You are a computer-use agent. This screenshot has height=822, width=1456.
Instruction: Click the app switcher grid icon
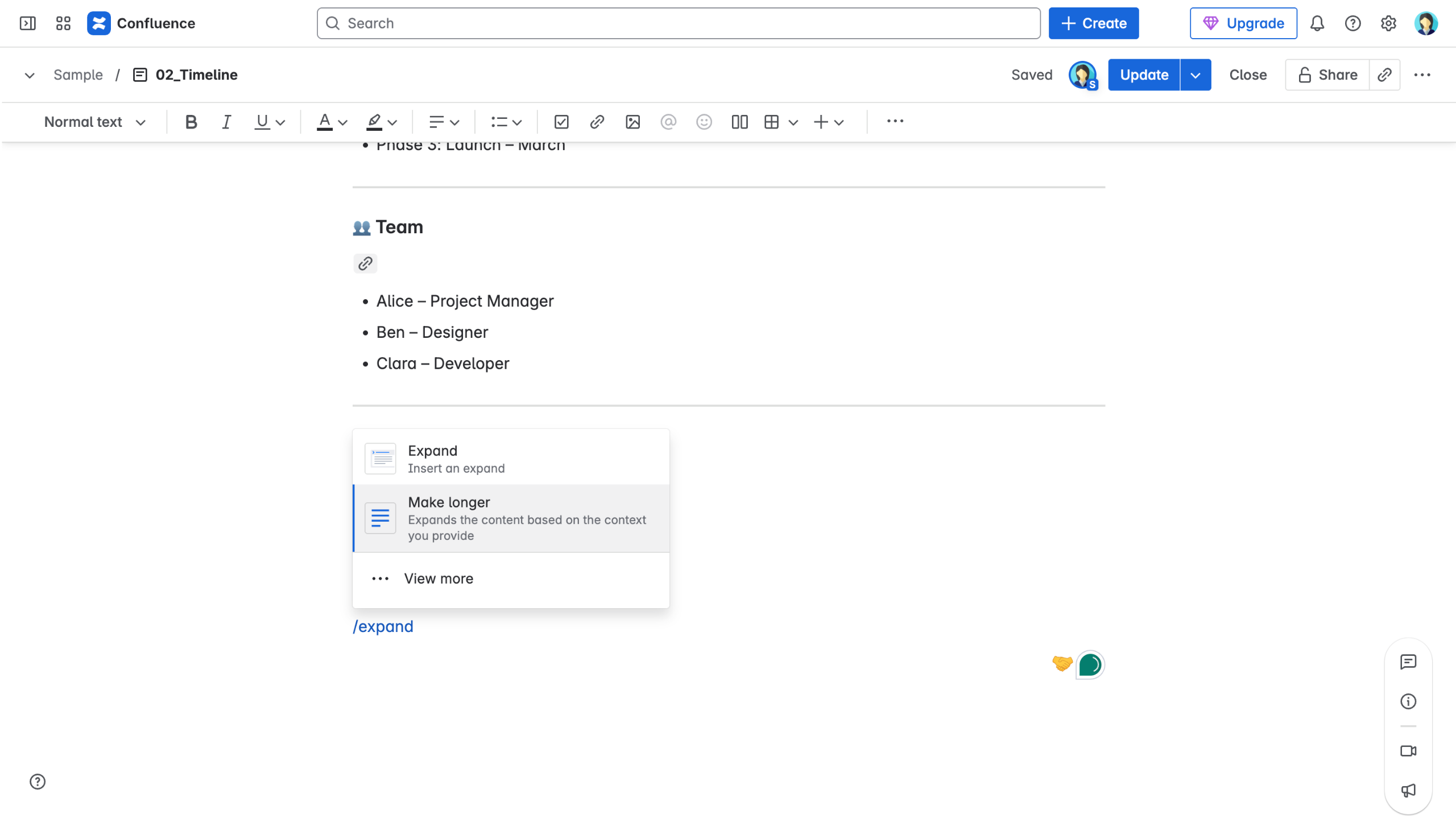[63, 23]
